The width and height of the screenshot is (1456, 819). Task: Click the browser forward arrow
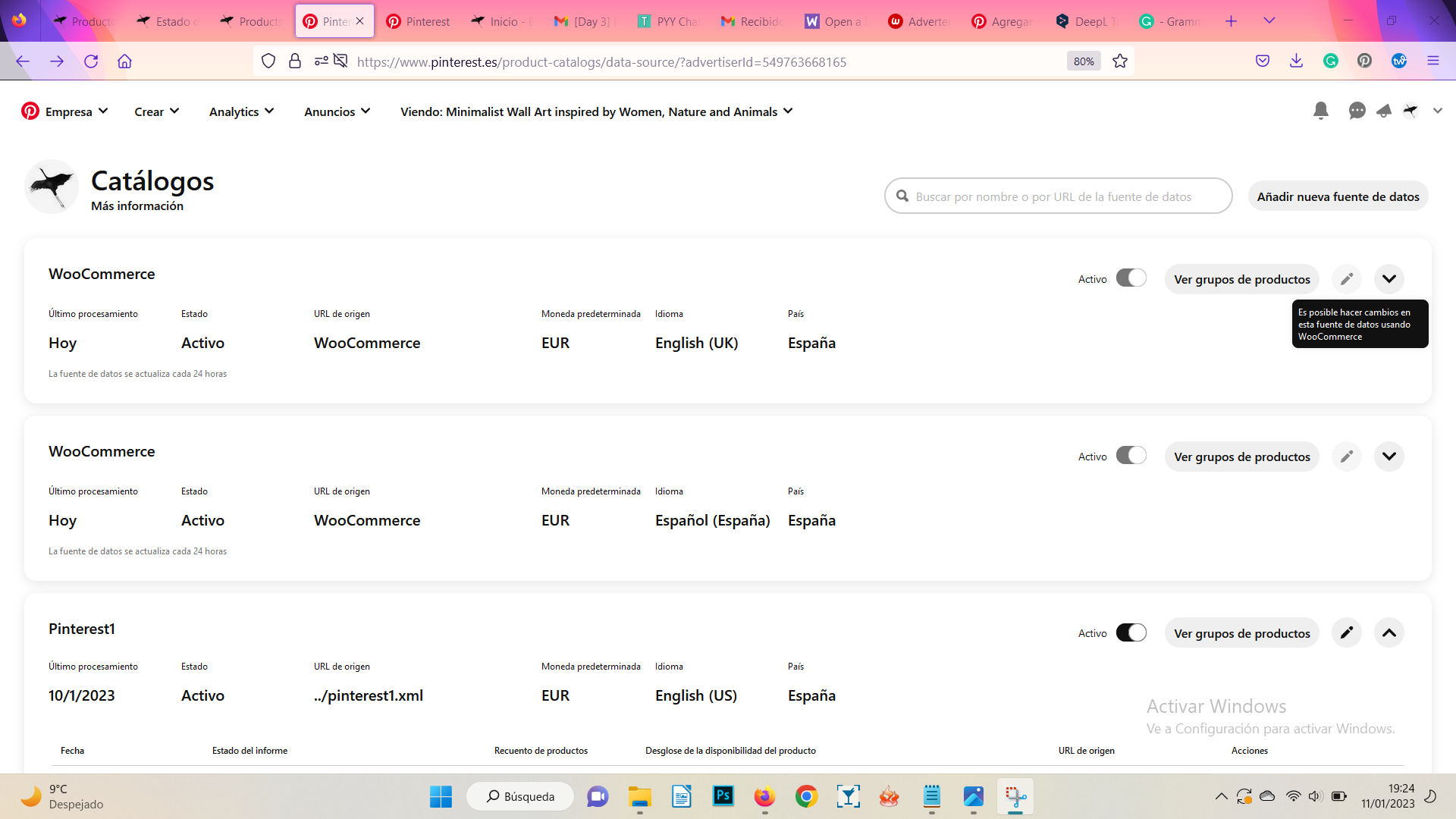57,61
